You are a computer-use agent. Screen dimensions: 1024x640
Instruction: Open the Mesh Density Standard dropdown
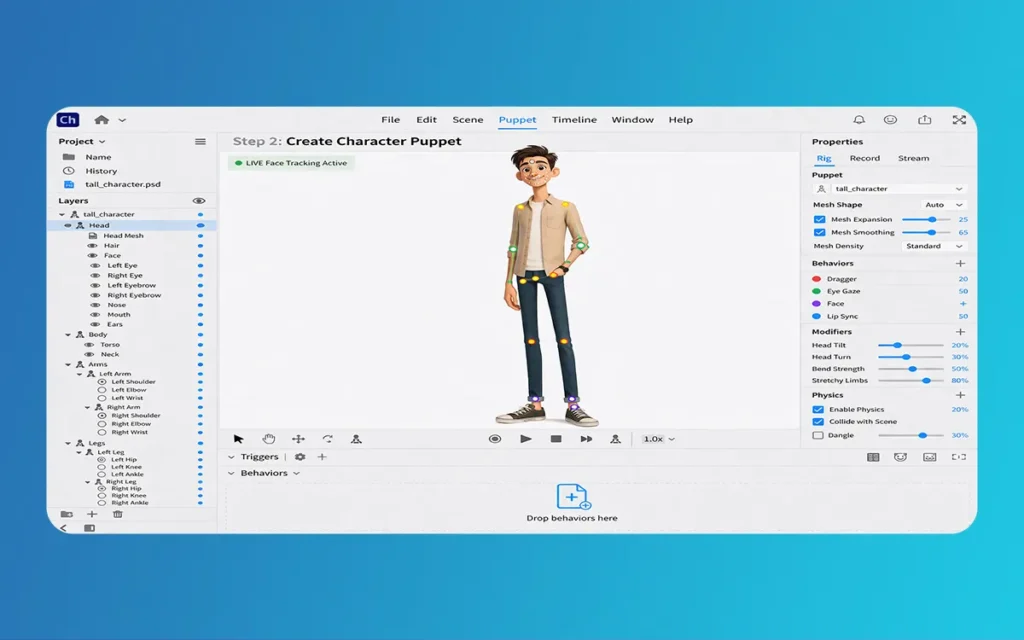tap(934, 246)
